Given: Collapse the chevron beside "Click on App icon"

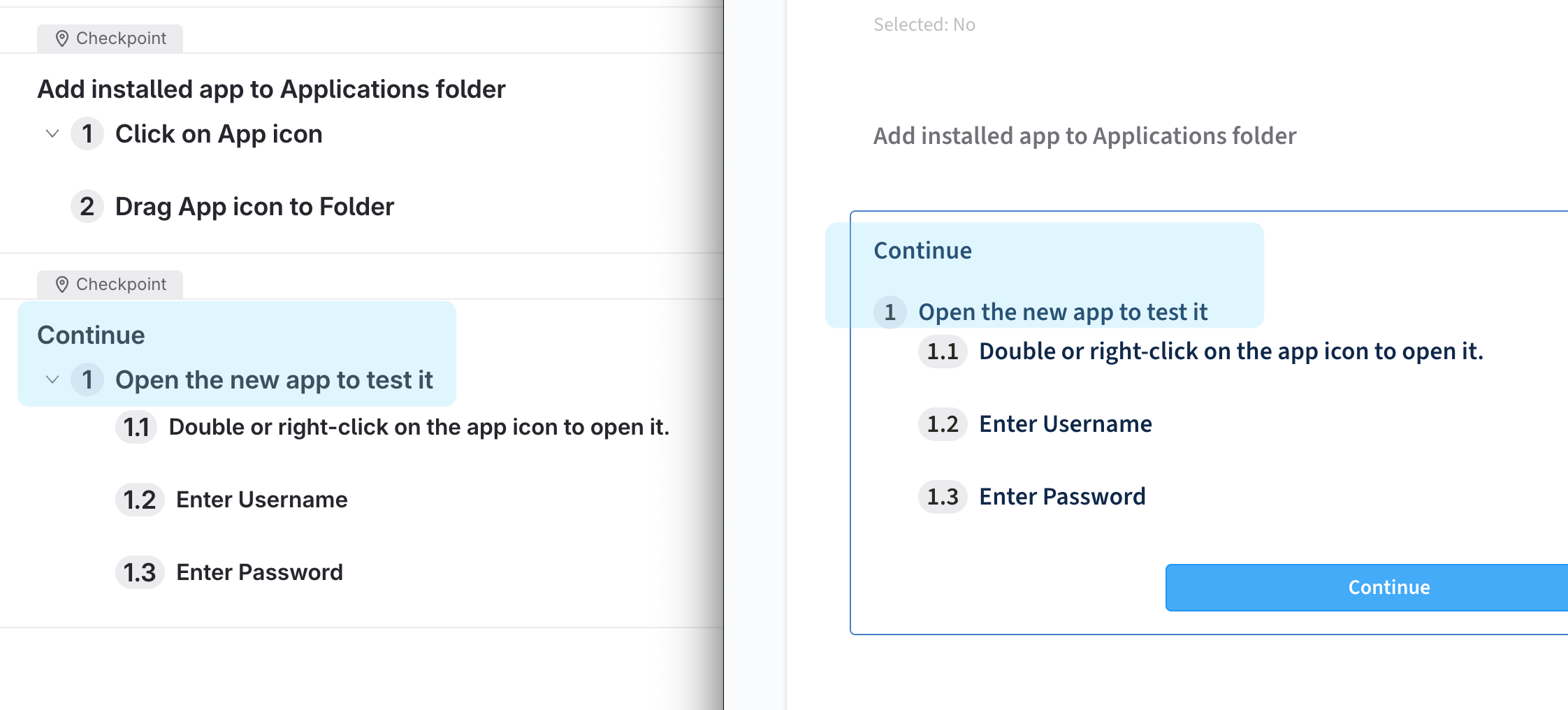Looking at the screenshot, I should point(52,133).
